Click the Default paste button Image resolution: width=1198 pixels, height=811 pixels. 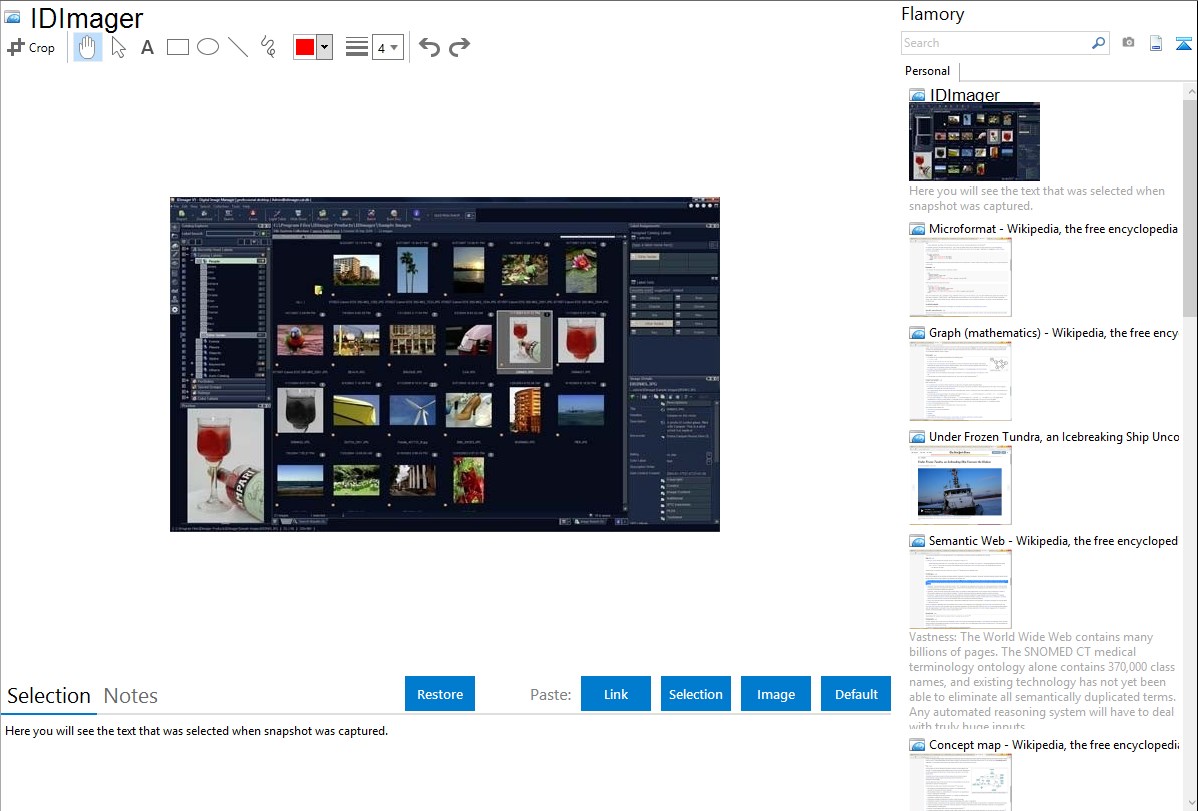click(x=856, y=694)
